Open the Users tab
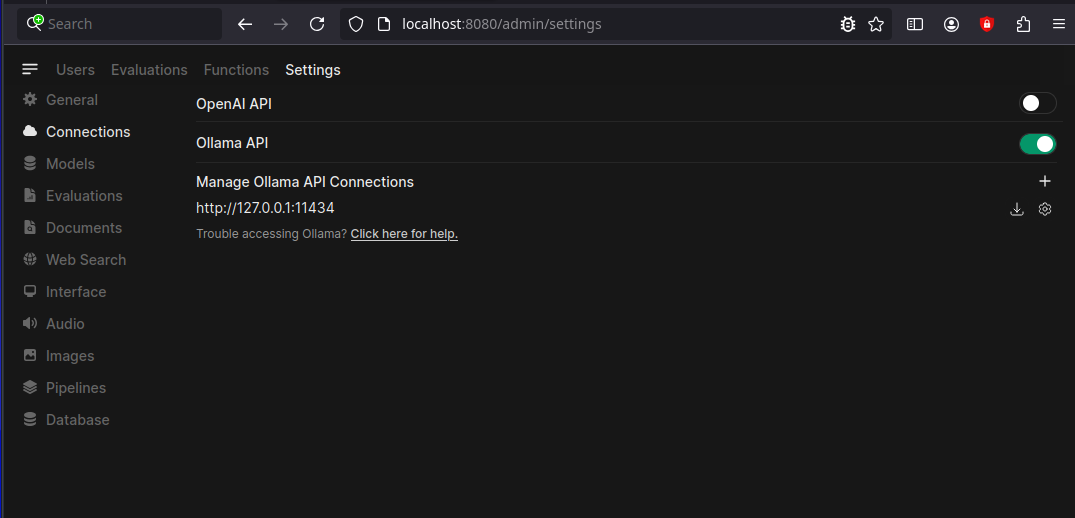The height and width of the screenshot is (518, 1075). tap(75, 70)
